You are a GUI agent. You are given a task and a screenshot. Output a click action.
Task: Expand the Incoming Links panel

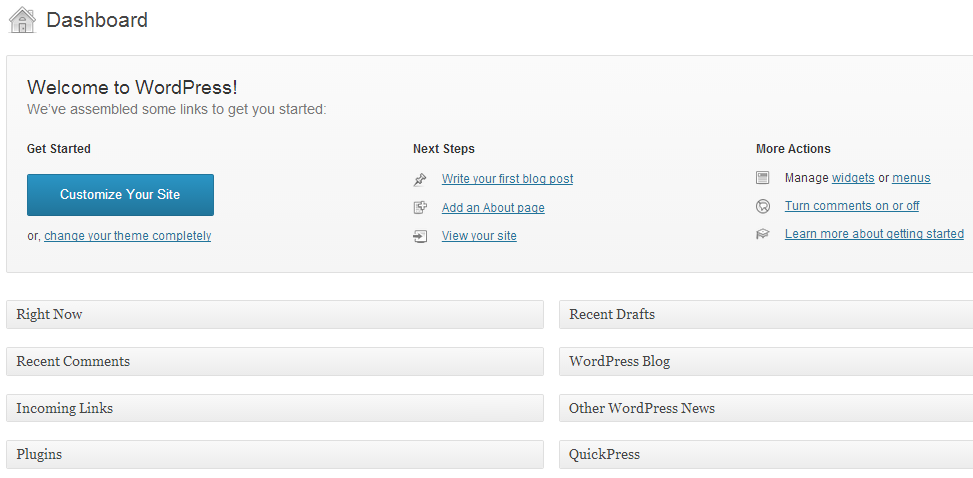275,408
